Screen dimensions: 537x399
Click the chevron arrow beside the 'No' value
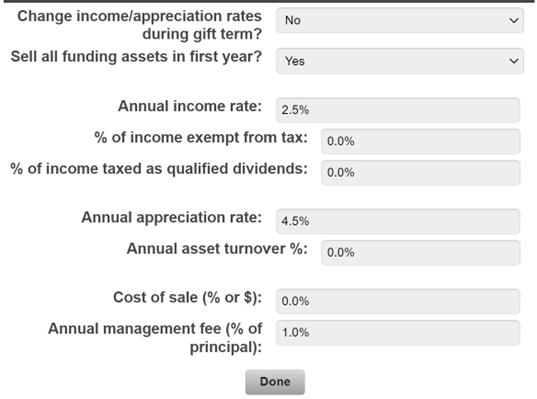513,21
